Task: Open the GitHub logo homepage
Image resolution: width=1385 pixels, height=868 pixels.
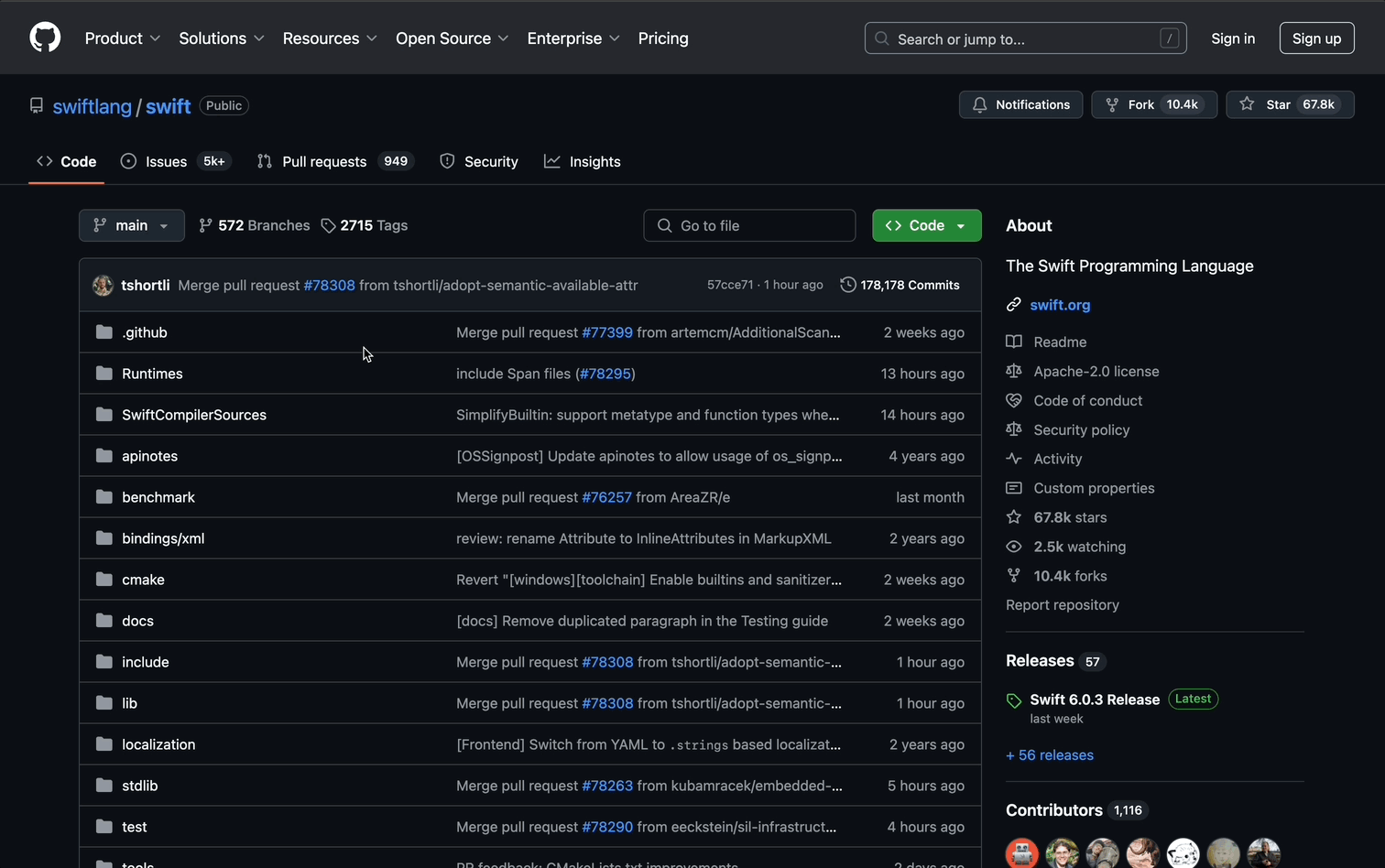Action: click(45, 38)
